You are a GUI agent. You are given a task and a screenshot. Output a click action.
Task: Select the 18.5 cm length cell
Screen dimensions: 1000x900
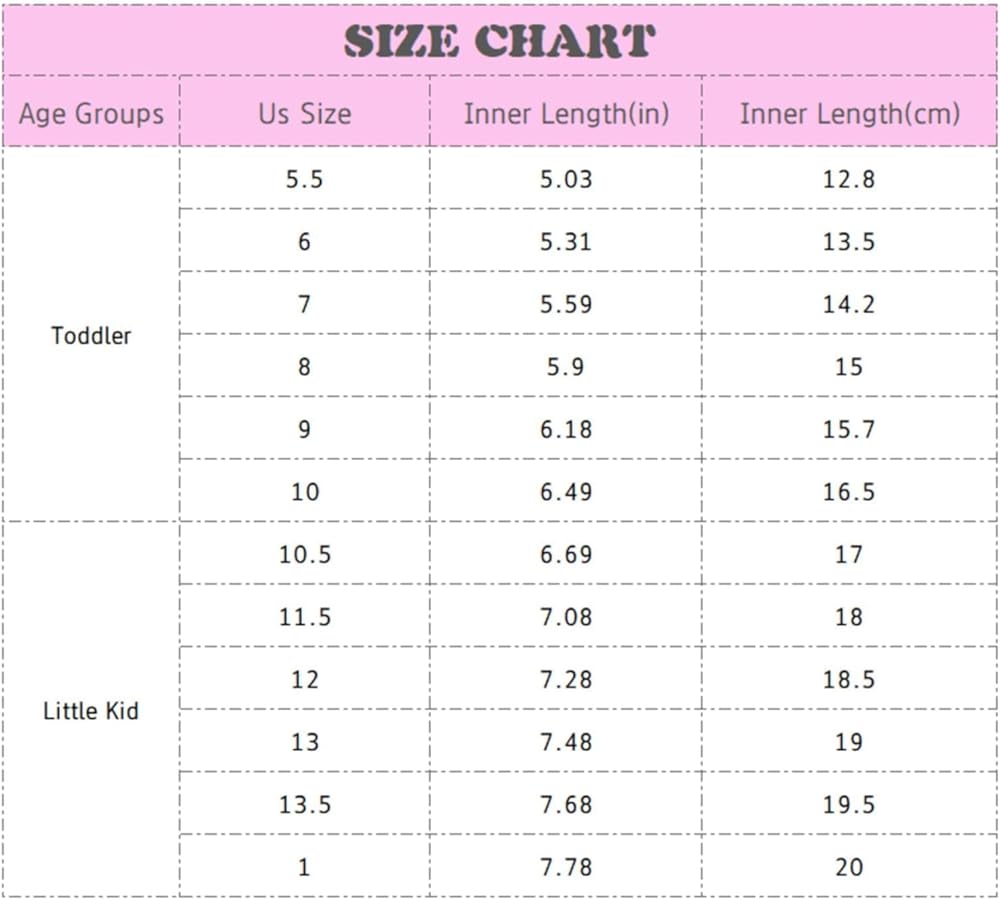point(849,679)
